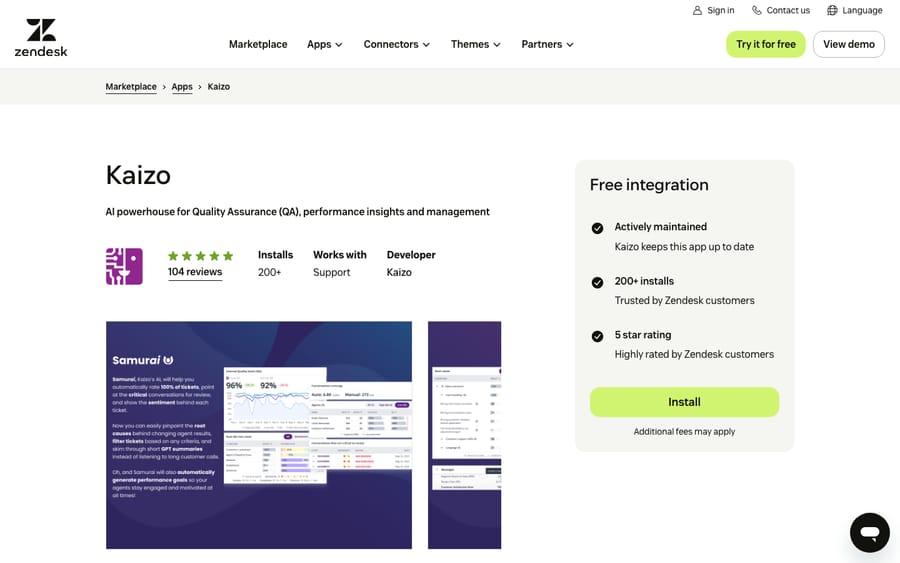Screen dimensions: 900x563
Task: Click Try it for free button
Action: tap(766, 44)
